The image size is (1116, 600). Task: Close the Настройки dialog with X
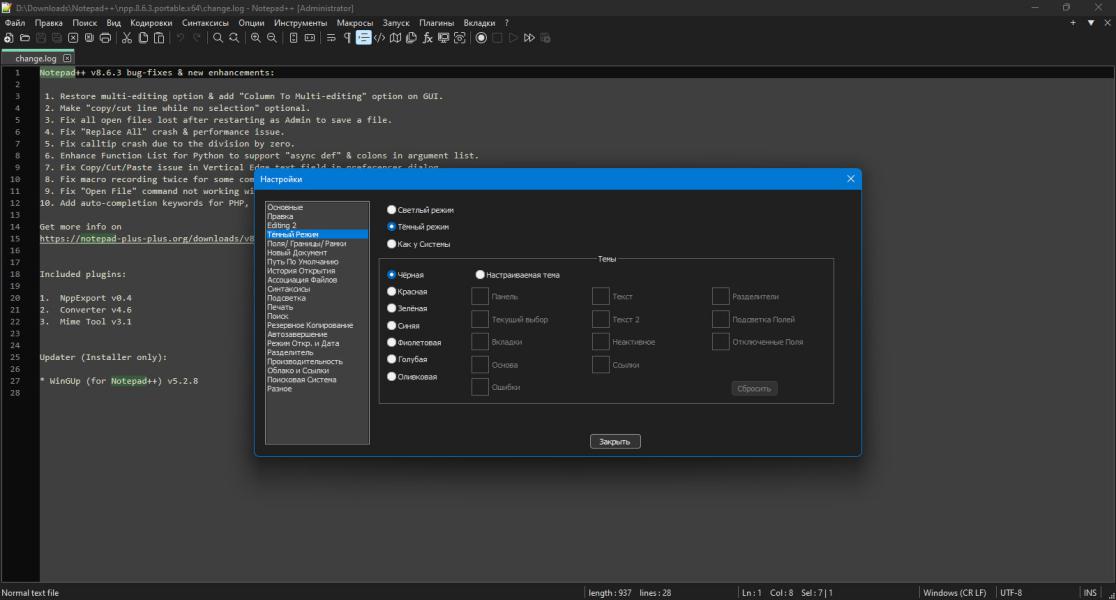click(851, 179)
